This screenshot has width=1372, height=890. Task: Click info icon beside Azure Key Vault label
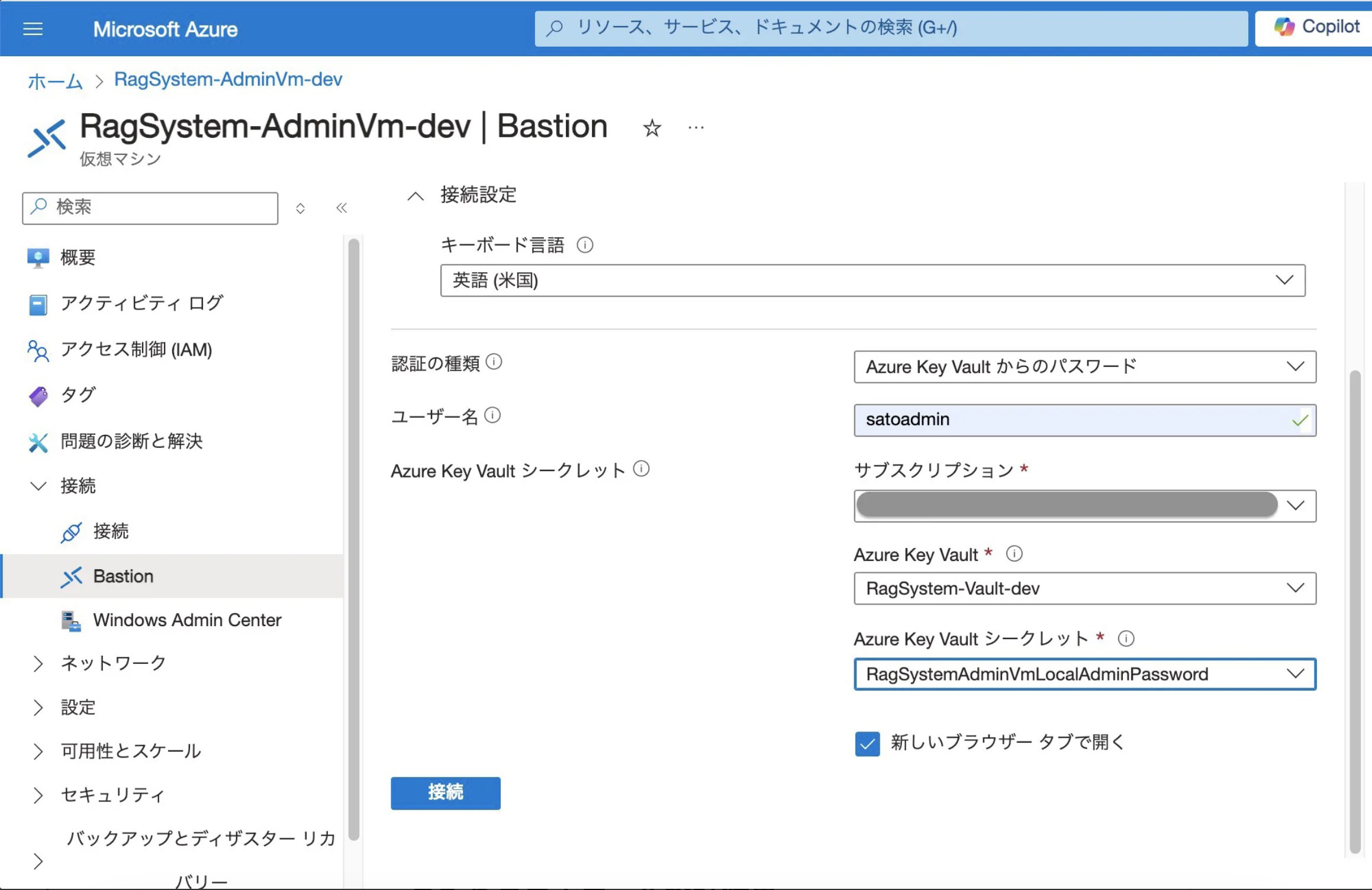pos(1014,554)
